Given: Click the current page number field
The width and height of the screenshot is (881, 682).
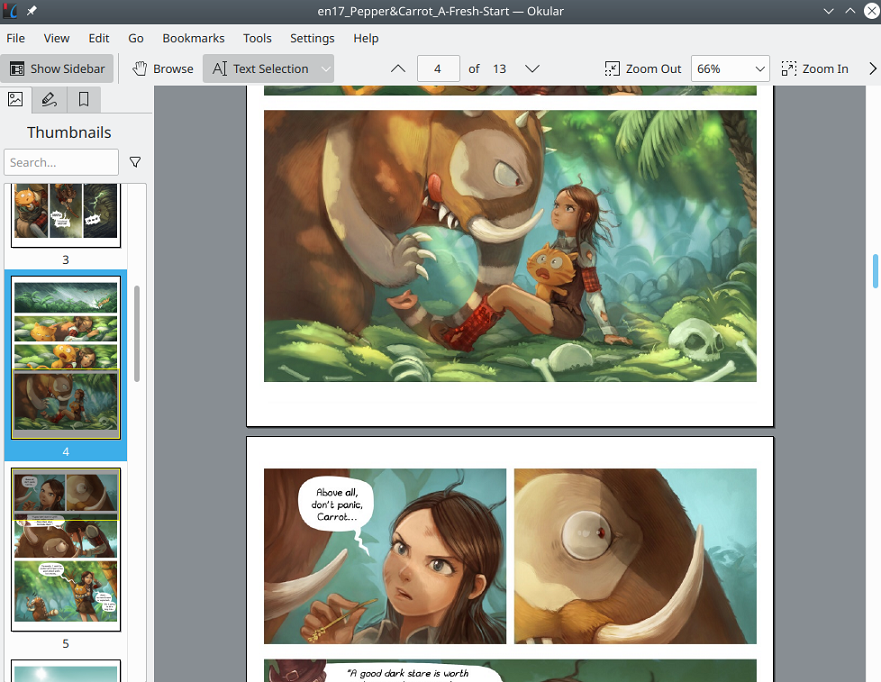Looking at the screenshot, I should [x=438, y=69].
